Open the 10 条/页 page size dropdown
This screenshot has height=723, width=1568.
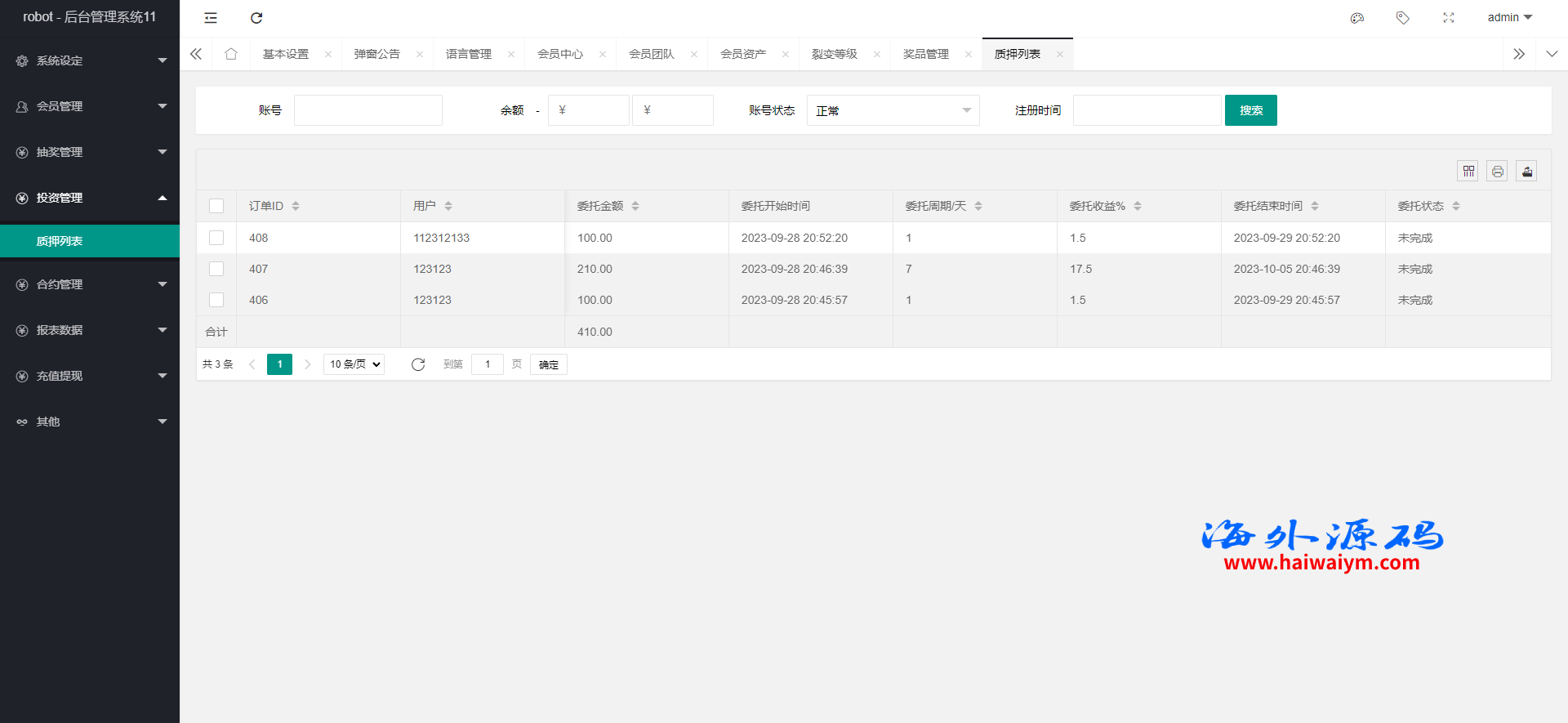click(x=354, y=364)
